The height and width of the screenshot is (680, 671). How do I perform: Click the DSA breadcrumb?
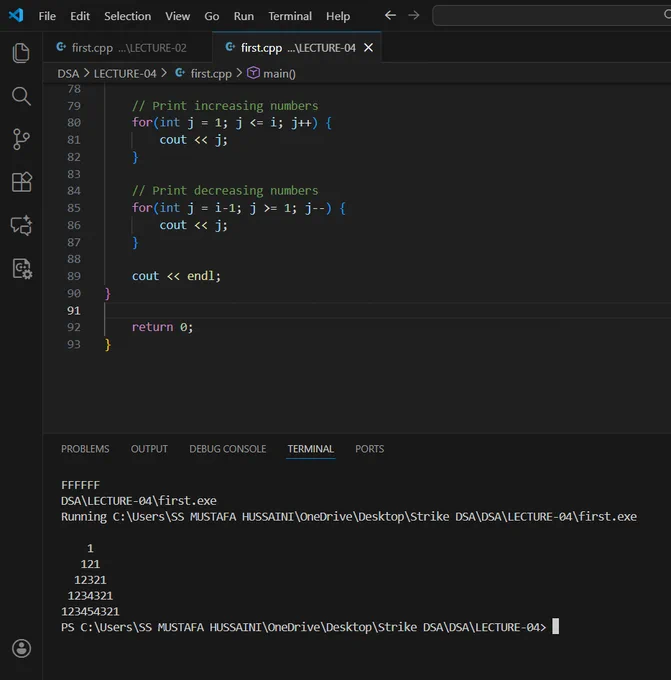pyautogui.click(x=68, y=74)
